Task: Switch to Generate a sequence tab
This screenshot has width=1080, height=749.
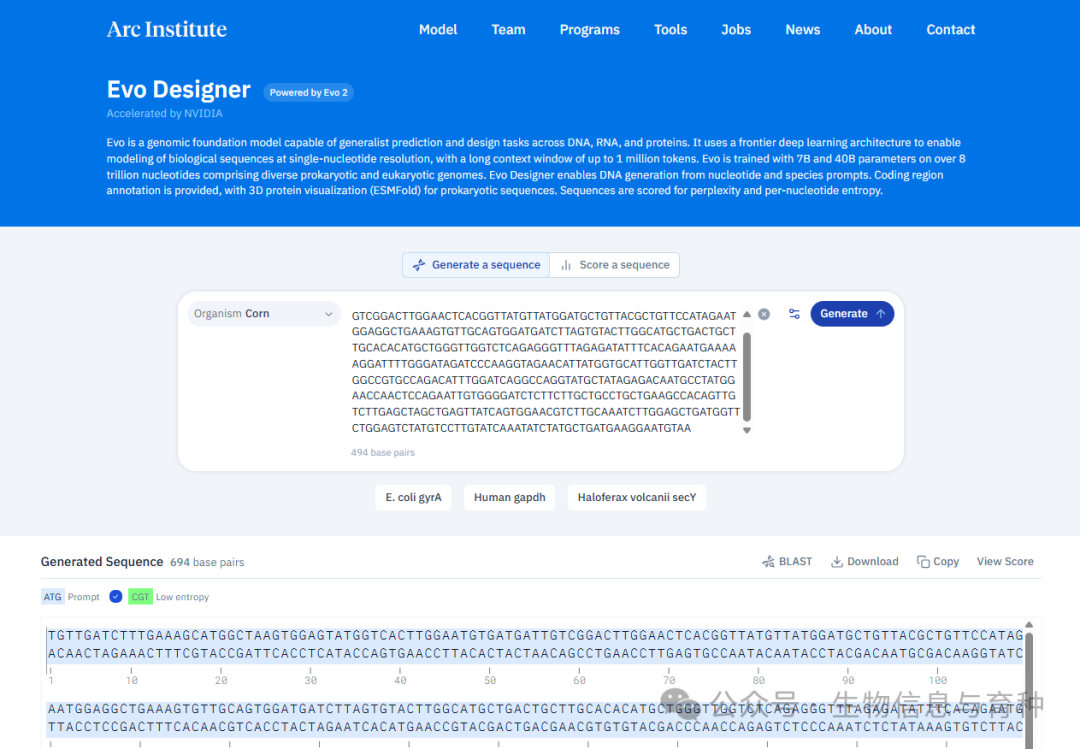Action: click(476, 265)
